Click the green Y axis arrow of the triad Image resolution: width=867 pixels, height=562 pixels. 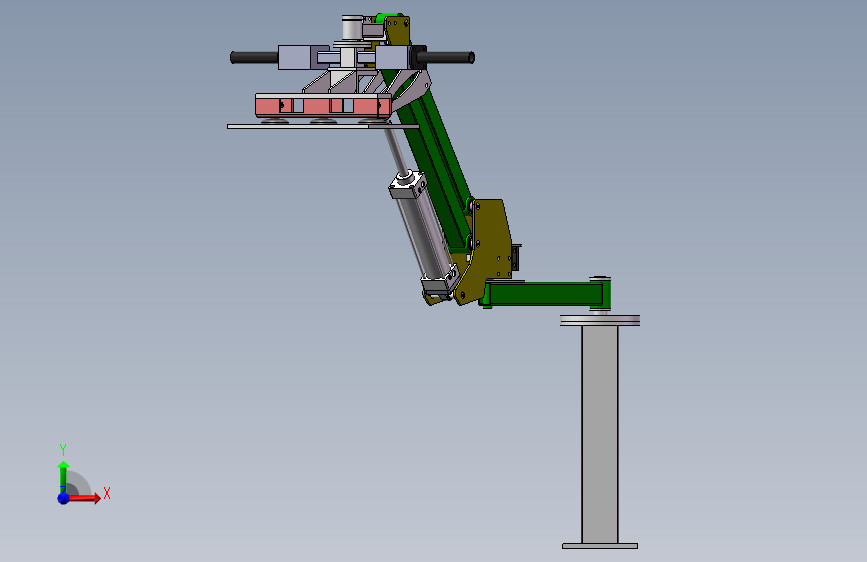coord(63,476)
